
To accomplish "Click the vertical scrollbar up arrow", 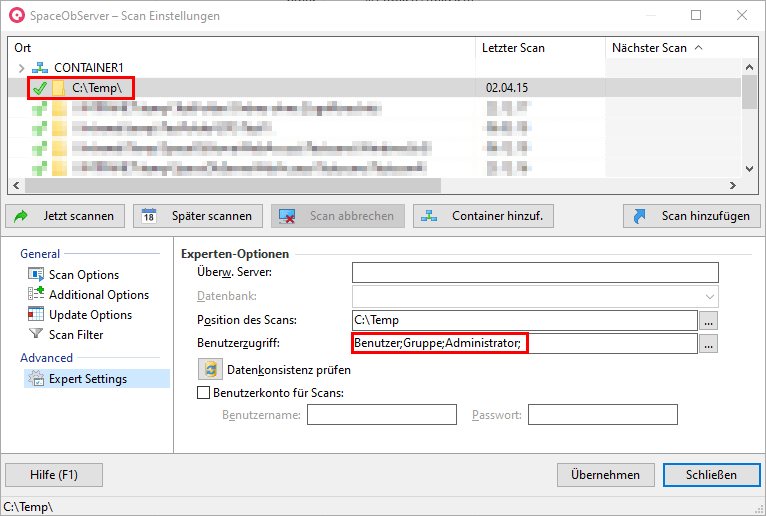I will (749, 67).
